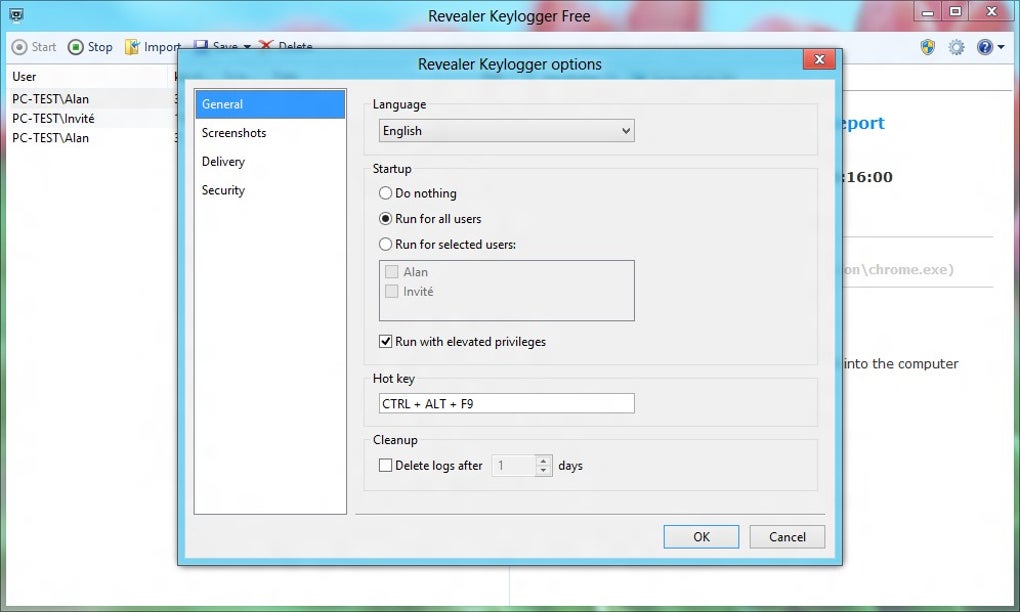Open the Security options category
1020x612 pixels.
pyautogui.click(x=270, y=190)
